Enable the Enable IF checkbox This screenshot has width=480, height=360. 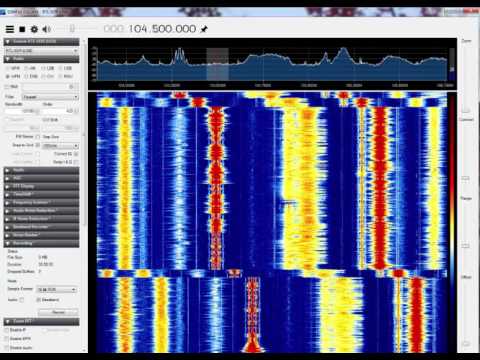[x=7, y=330]
